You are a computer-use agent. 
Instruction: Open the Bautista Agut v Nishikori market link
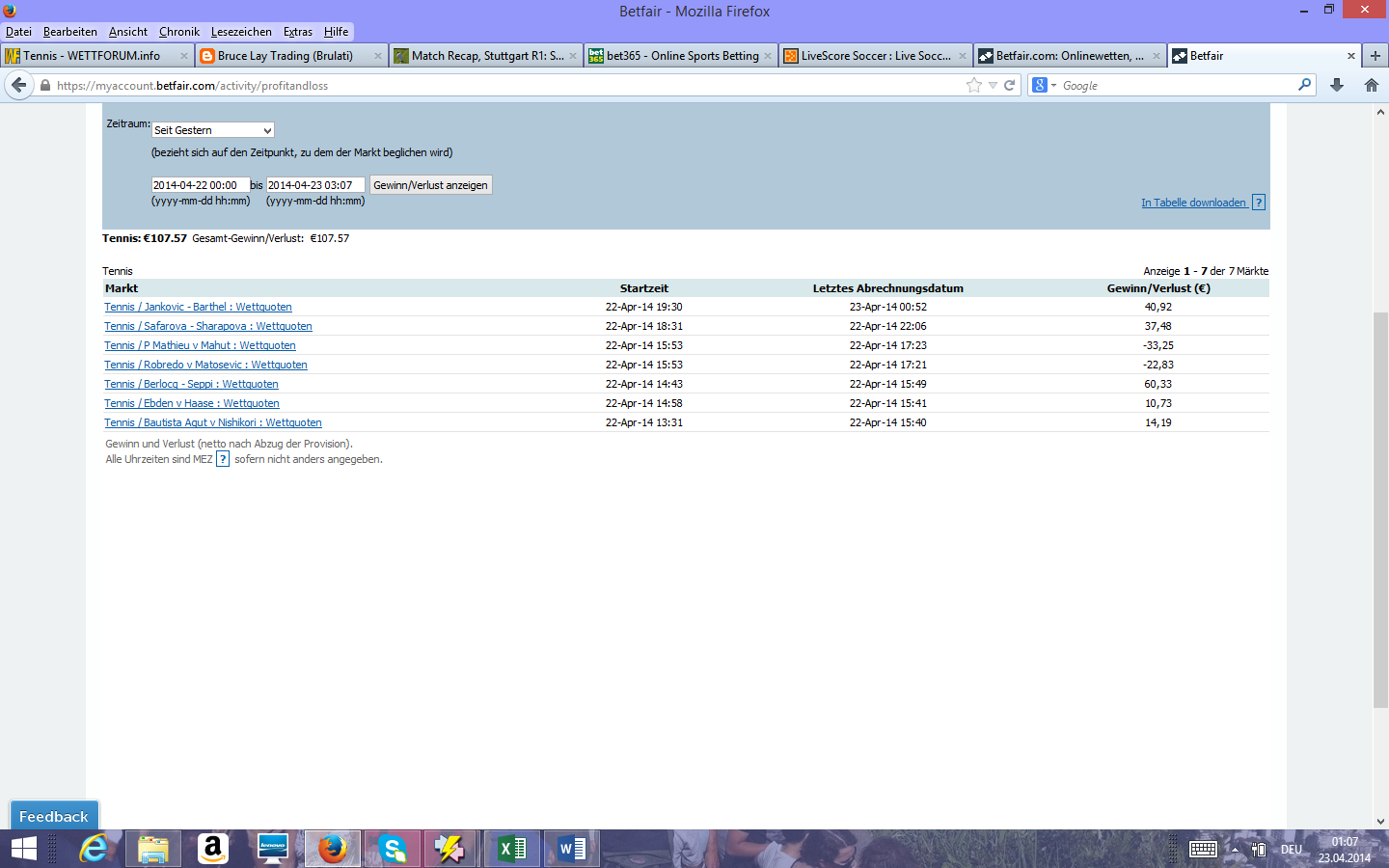[x=213, y=422]
